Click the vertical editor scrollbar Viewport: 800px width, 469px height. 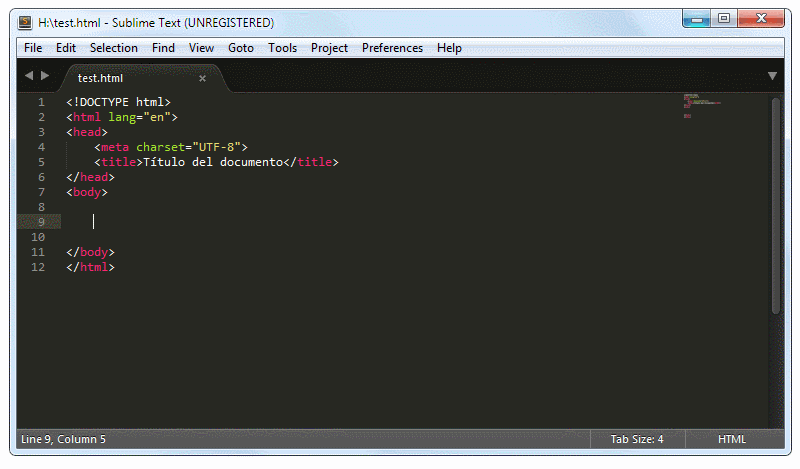coord(776,206)
